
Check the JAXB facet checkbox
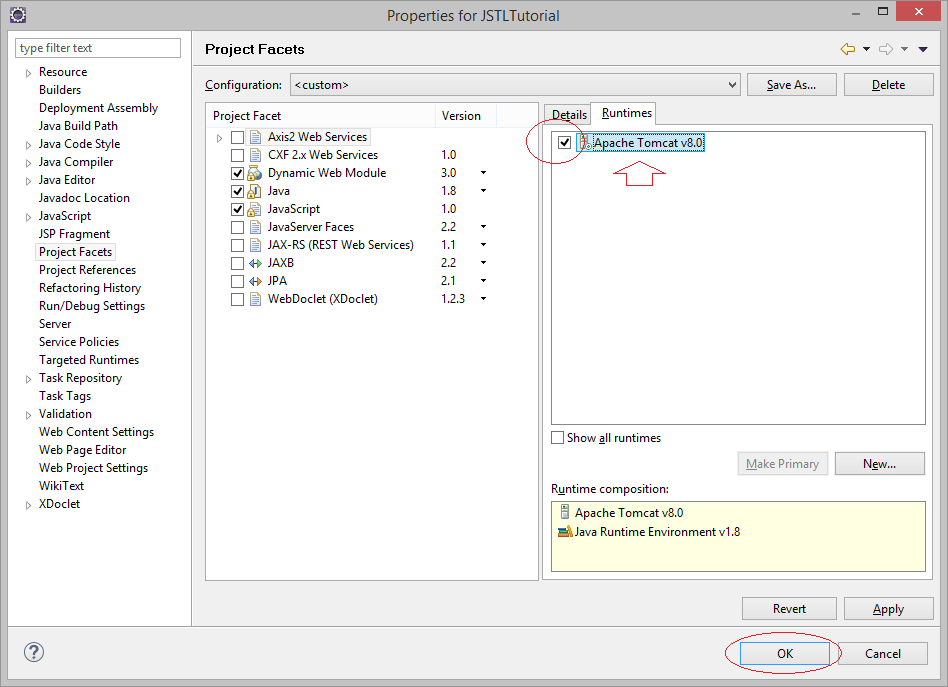238,264
